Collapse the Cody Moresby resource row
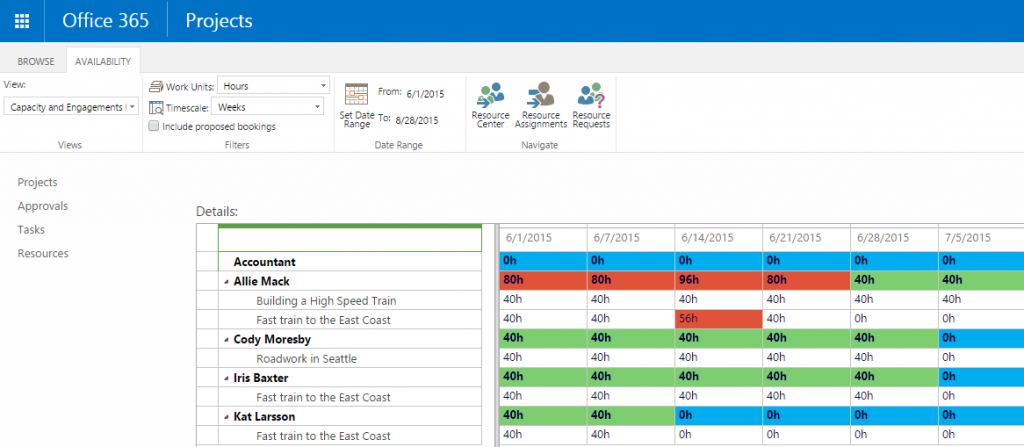Viewport: 1024px width, 447px height. click(225, 340)
